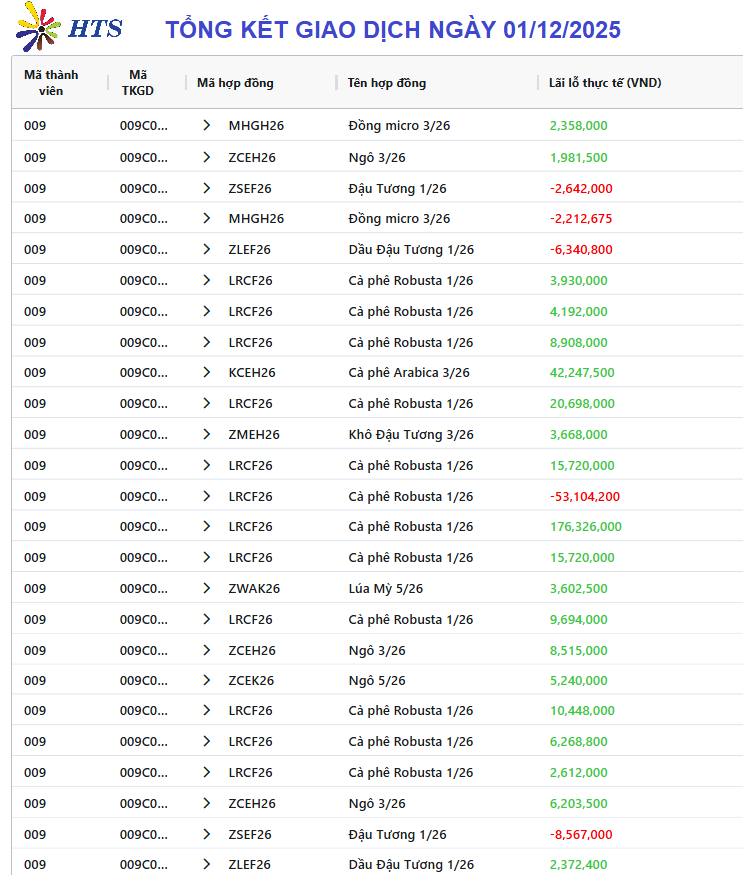This screenshot has width=743, height=875.
Task: Click the Lúa Mỳ 5/26 contract name
Action: point(386,588)
